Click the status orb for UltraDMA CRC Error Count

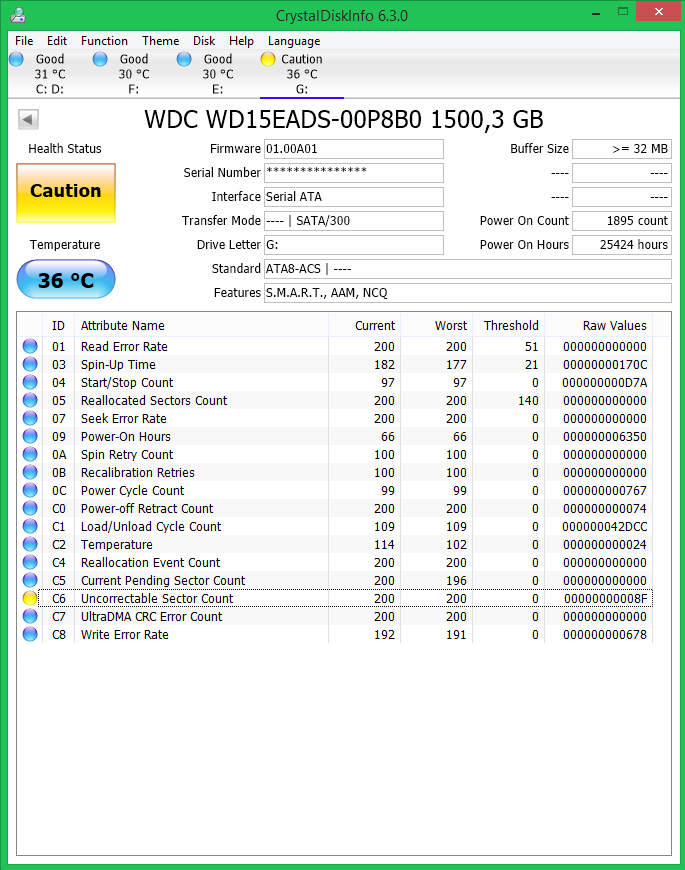30,616
